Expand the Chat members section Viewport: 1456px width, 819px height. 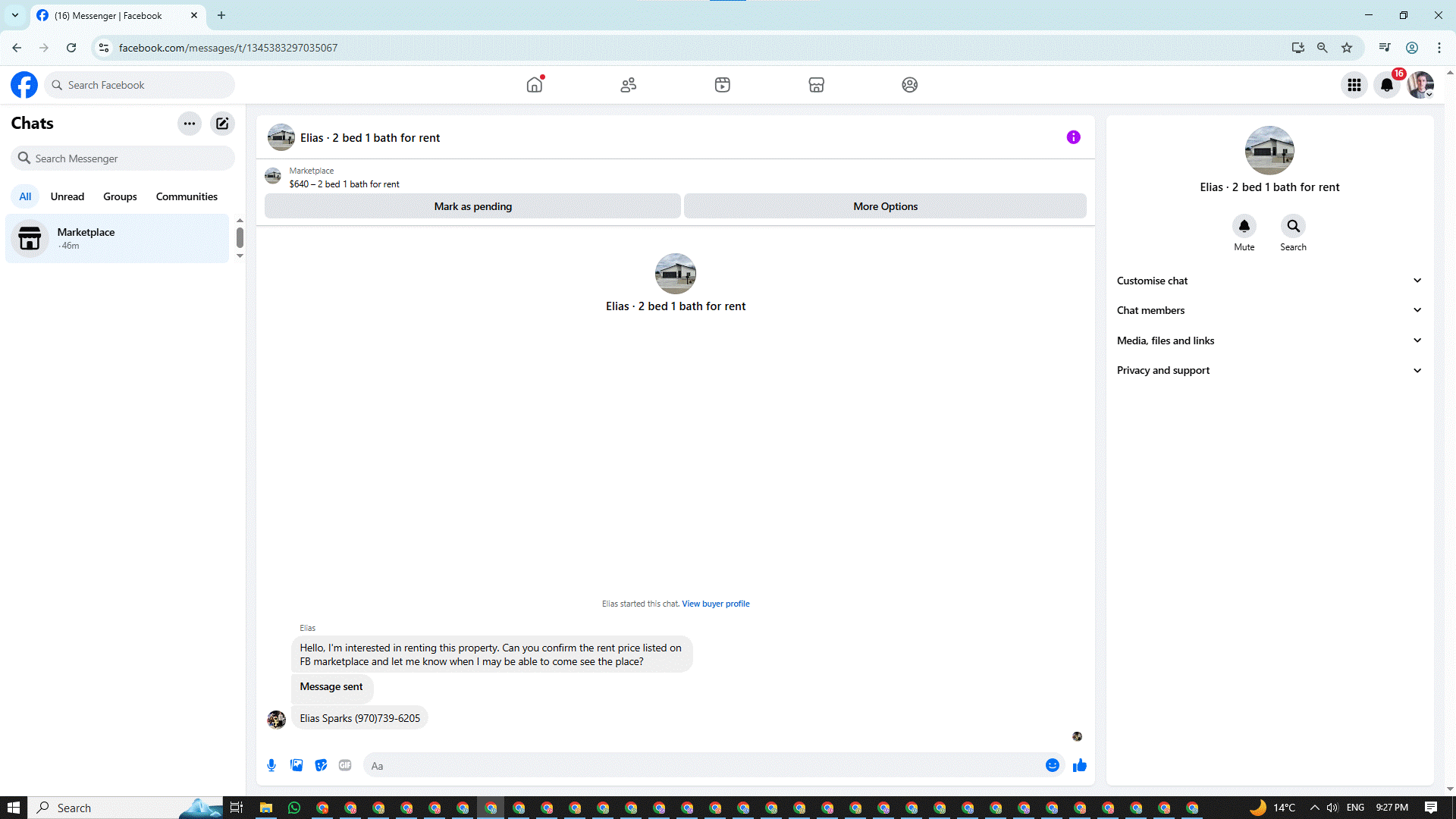(1269, 310)
